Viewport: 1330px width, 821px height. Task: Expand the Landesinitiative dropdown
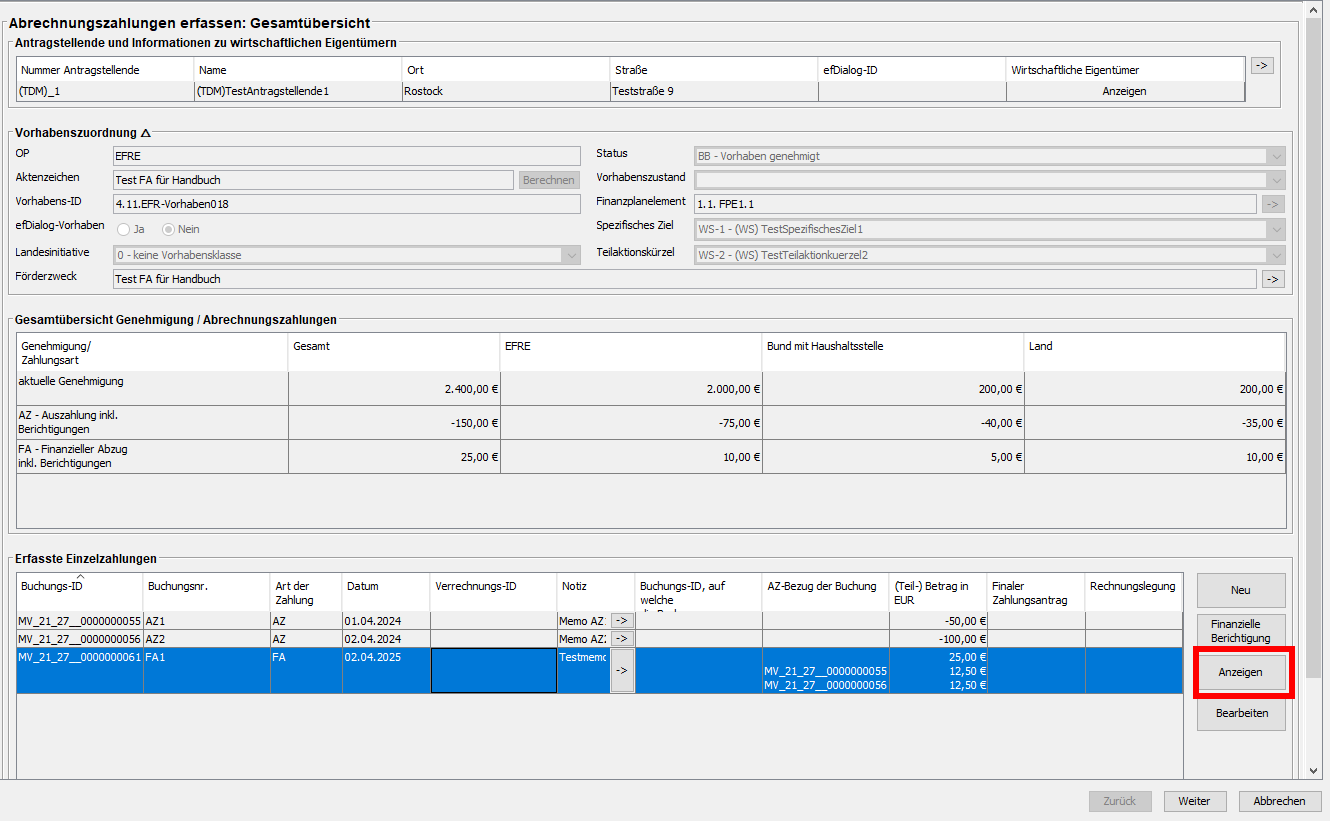pyautogui.click(x=571, y=255)
